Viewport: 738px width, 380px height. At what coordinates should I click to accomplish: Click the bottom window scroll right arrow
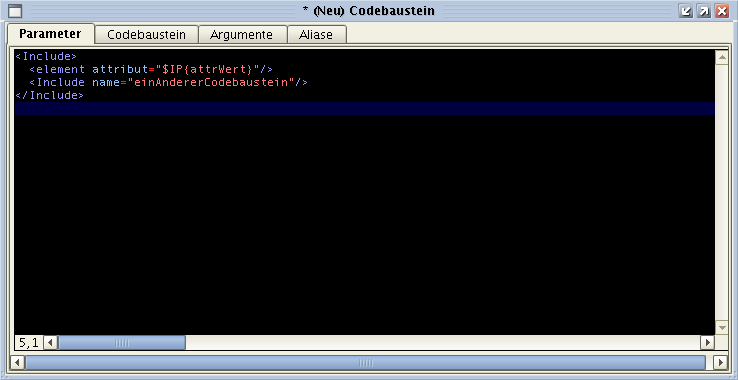point(721,363)
